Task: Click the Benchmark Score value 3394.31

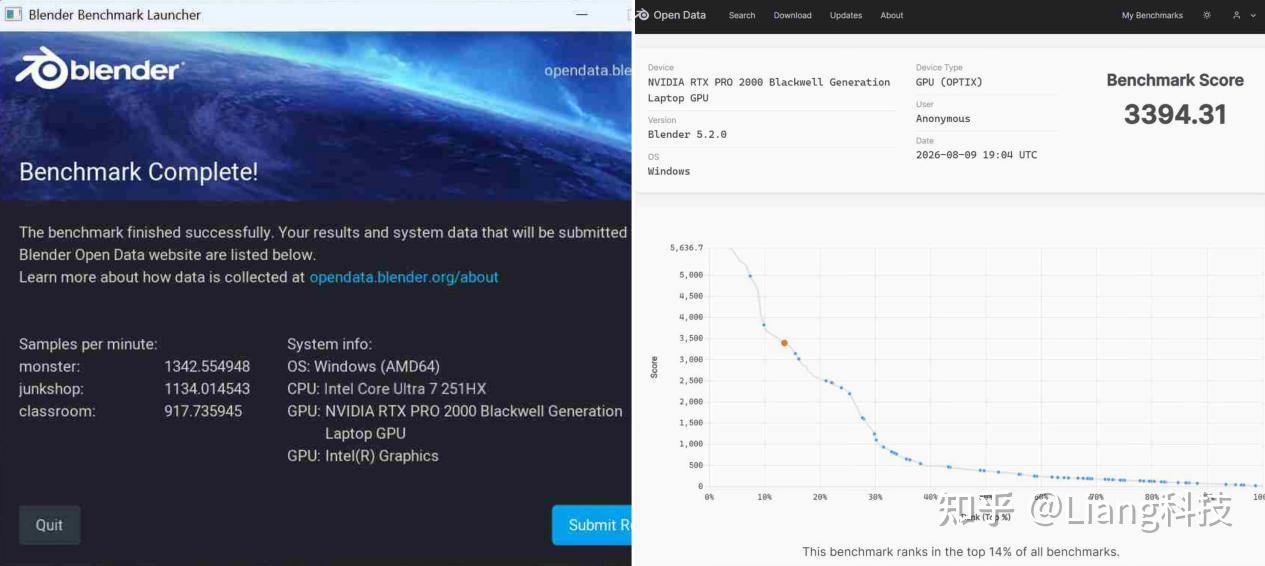Action: click(x=1175, y=114)
